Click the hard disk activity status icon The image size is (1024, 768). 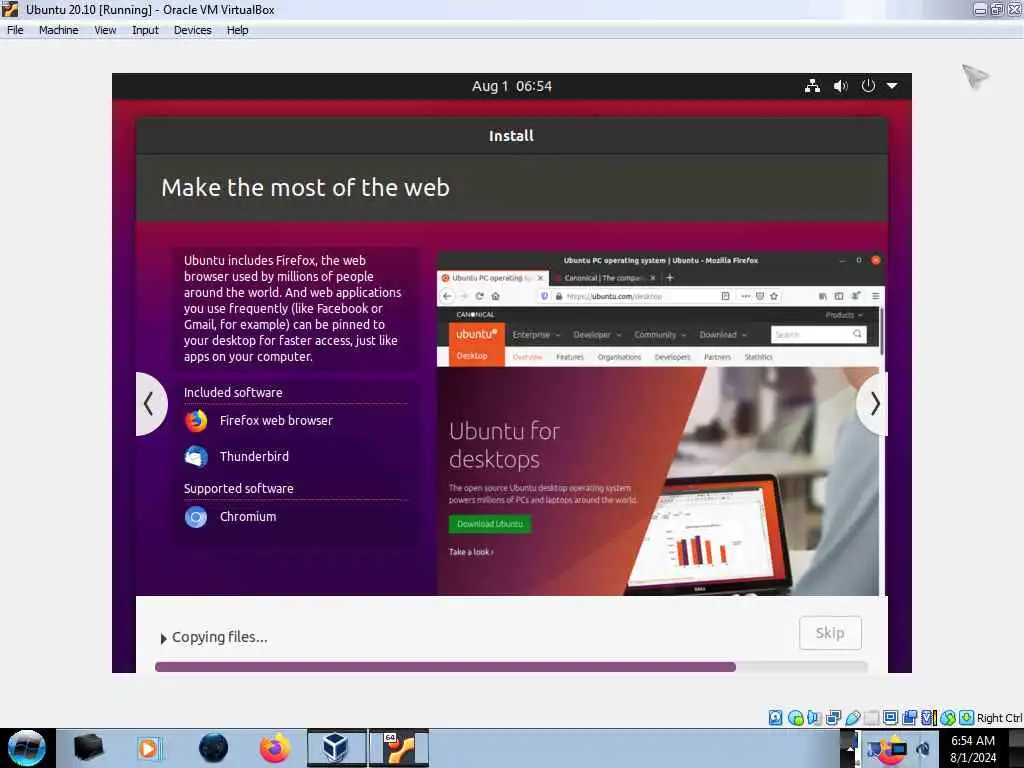(x=775, y=718)
